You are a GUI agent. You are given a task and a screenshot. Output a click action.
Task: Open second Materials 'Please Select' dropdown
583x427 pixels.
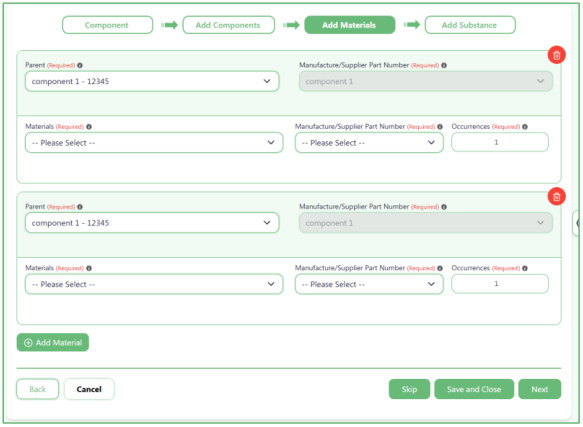click(x=154, y=284)
